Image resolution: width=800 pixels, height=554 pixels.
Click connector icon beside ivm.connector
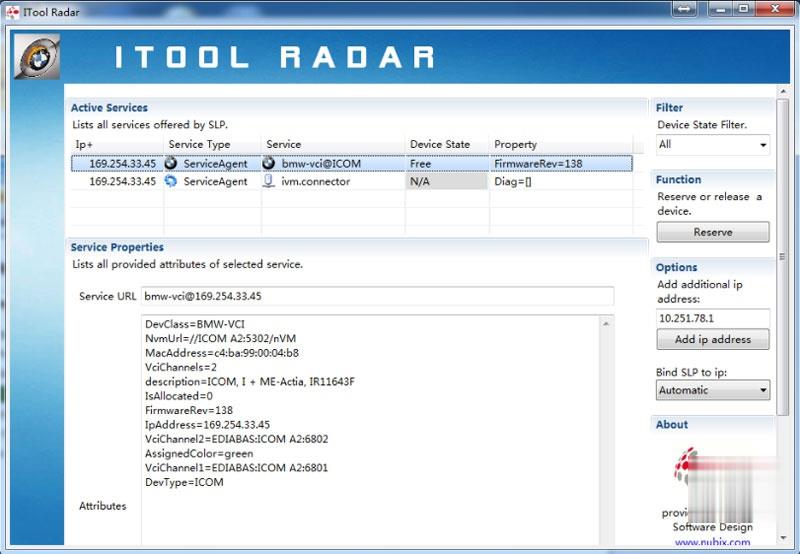tap(268, 181)
